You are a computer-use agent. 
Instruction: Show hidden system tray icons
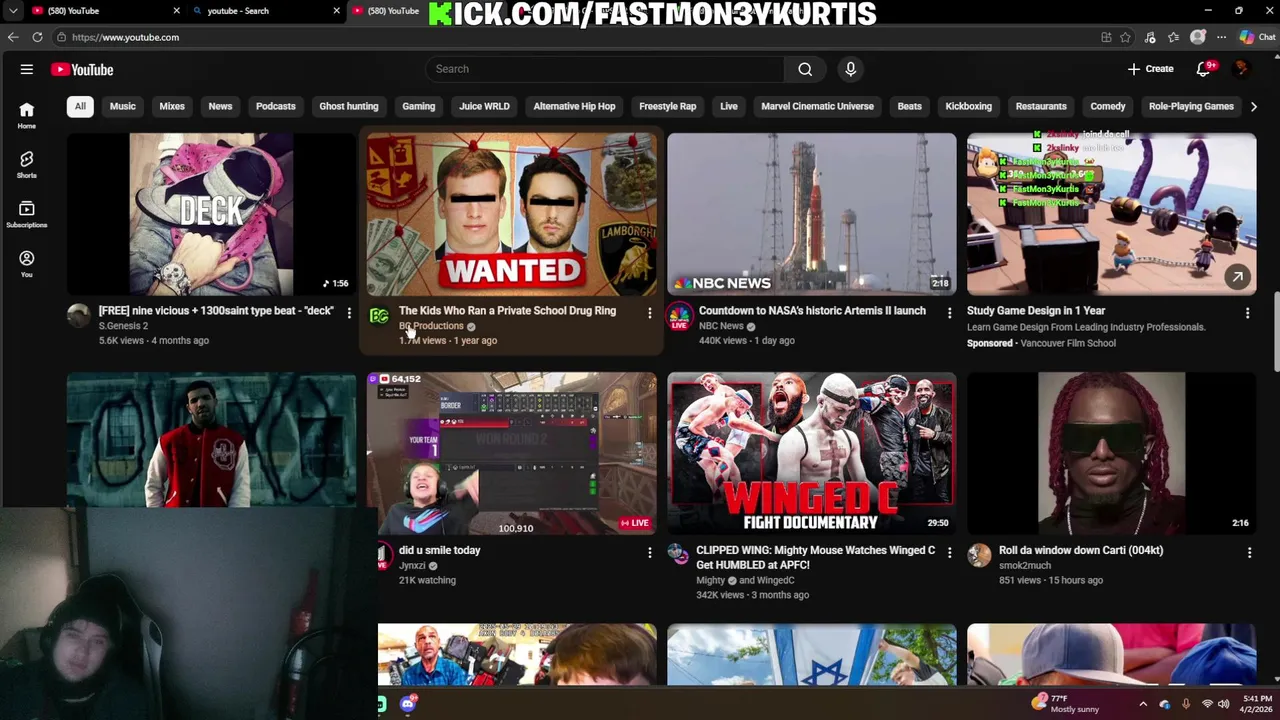[1143, 704]
